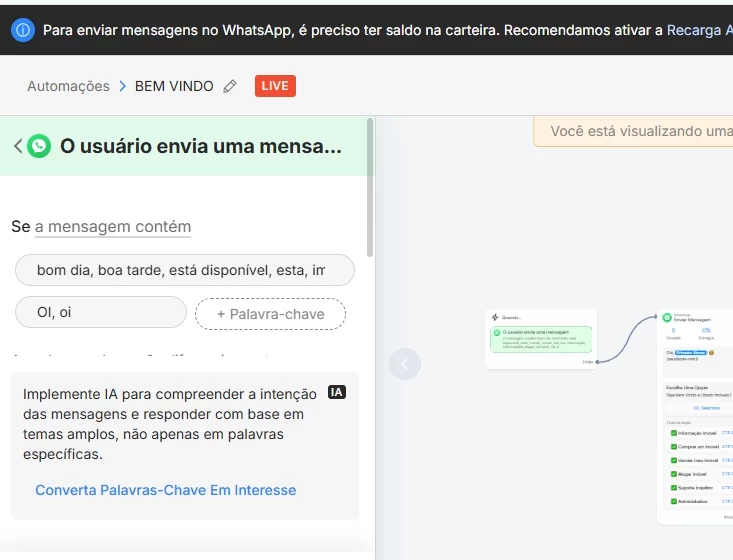Add a new keyword with '+ Palavra-chave'

270,314
